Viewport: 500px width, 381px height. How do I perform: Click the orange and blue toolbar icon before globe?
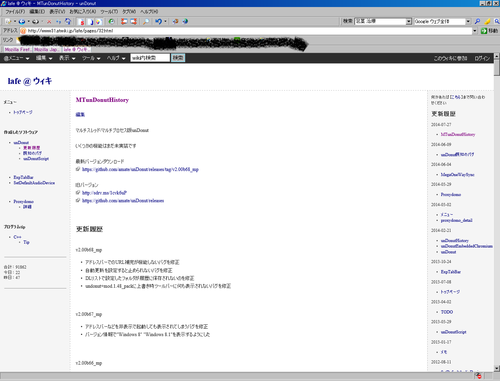tap(175, 22)
